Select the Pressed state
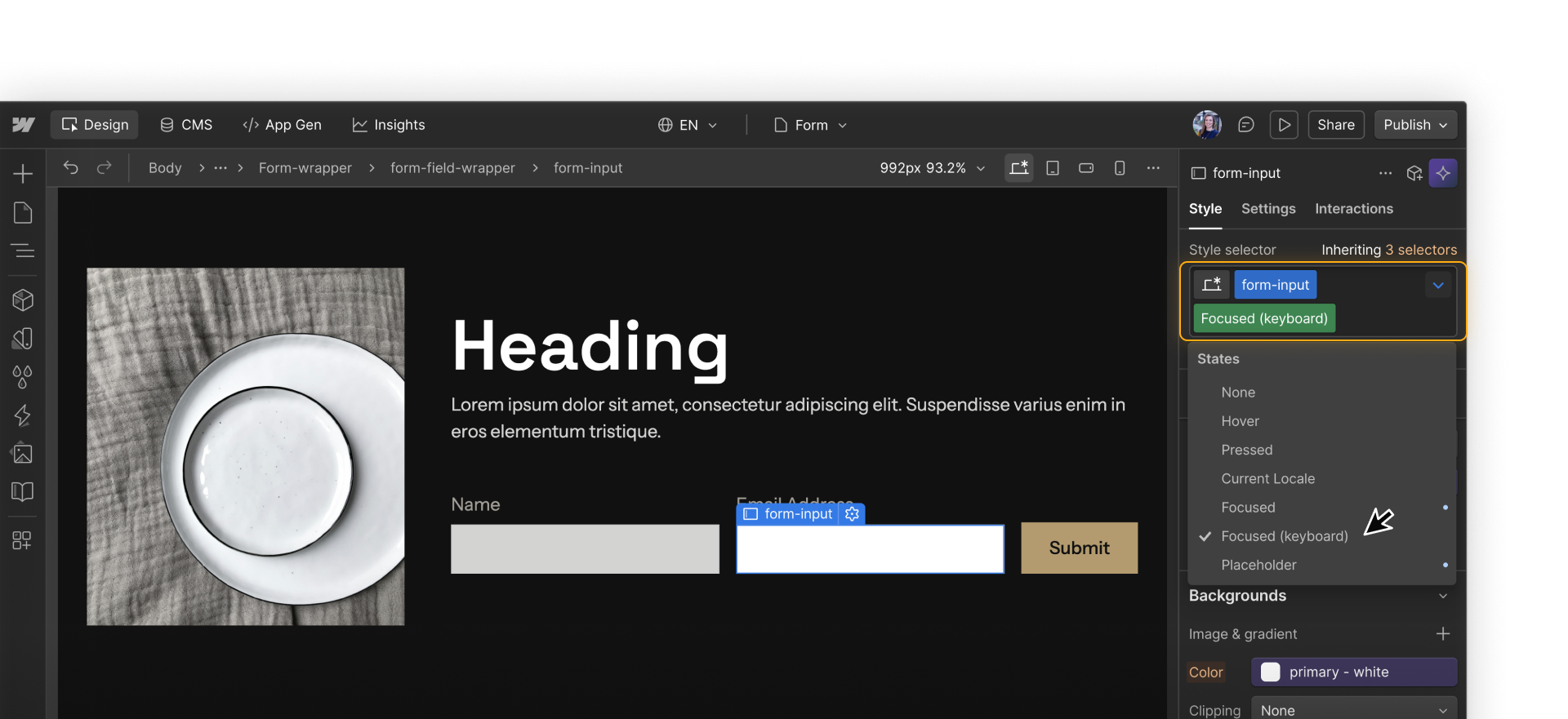 (x=1322, y=450)
